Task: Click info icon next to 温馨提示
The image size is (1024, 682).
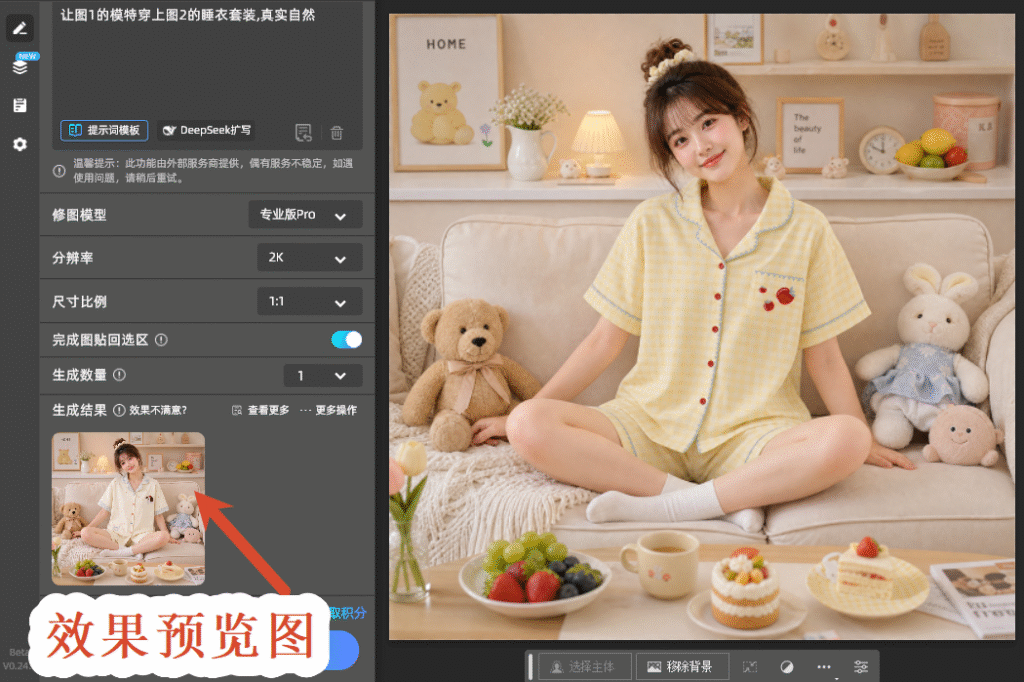Action: [x=59, y=171]
